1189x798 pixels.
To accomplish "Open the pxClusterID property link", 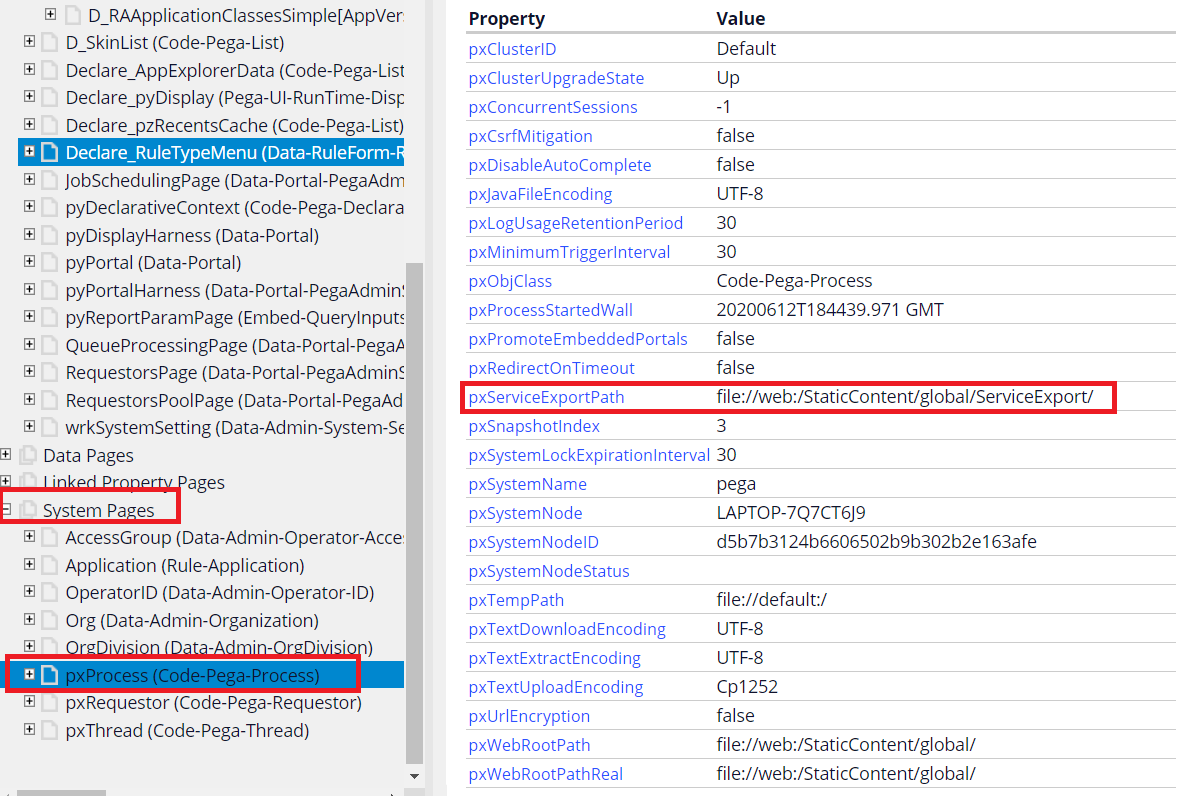I will 512,48.
